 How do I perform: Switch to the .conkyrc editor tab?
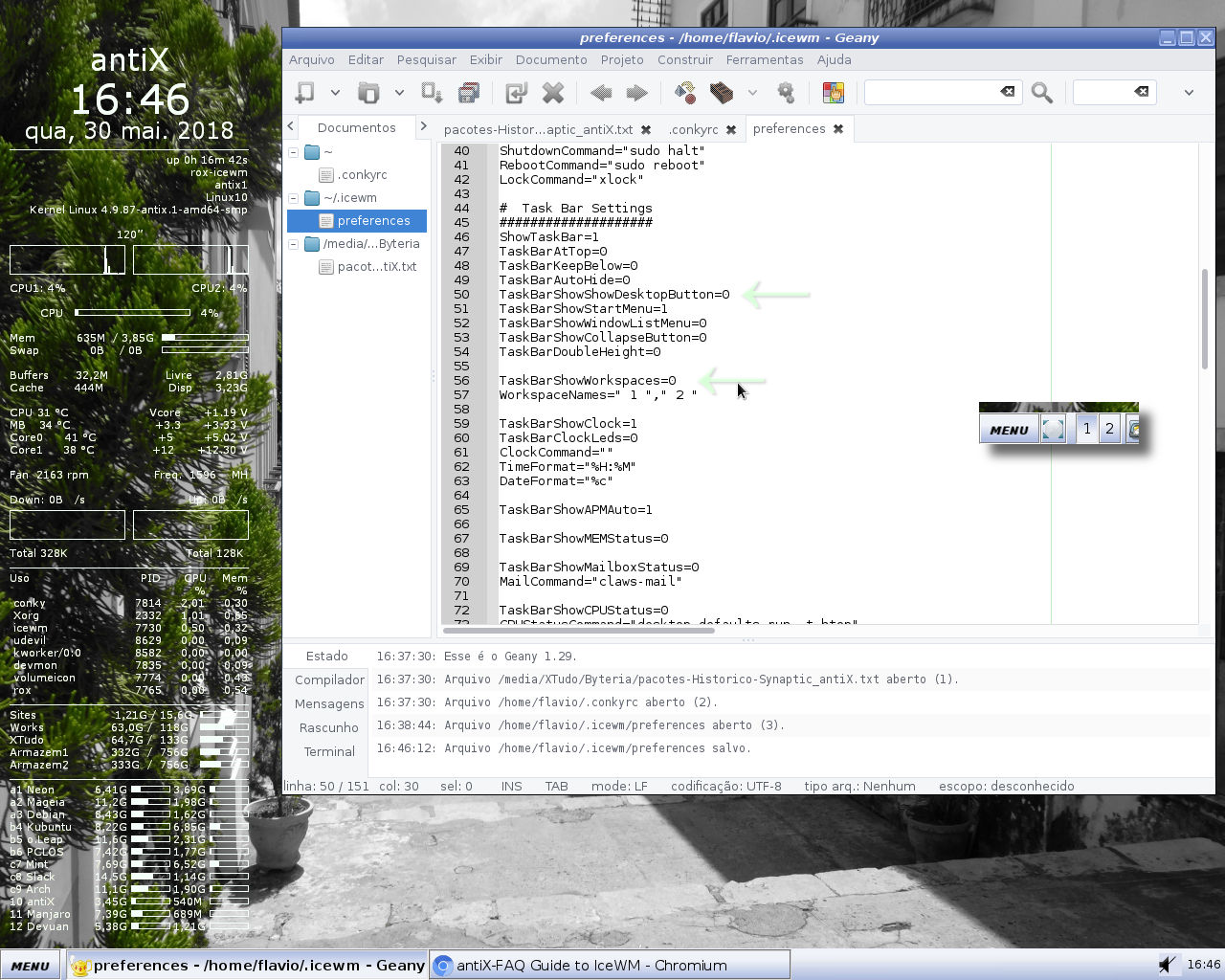click(693, 129)
